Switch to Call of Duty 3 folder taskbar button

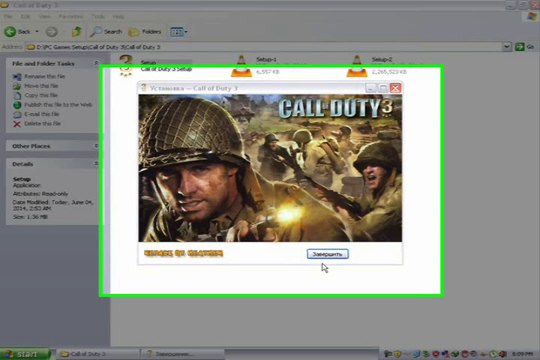pos(98,354)
